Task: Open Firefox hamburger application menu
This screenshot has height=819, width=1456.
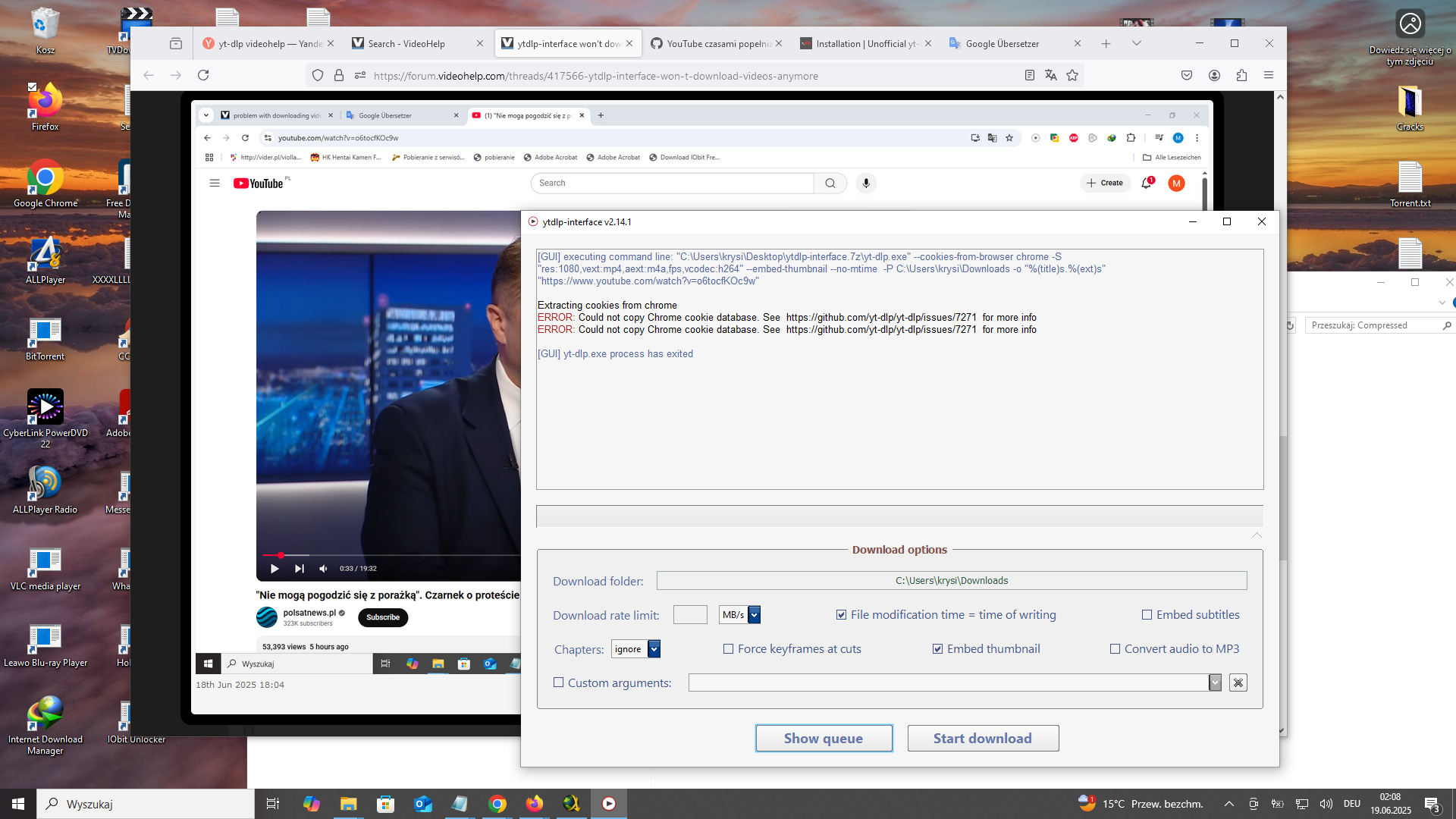Action: pyautogui.click(x=1269, y=75)
